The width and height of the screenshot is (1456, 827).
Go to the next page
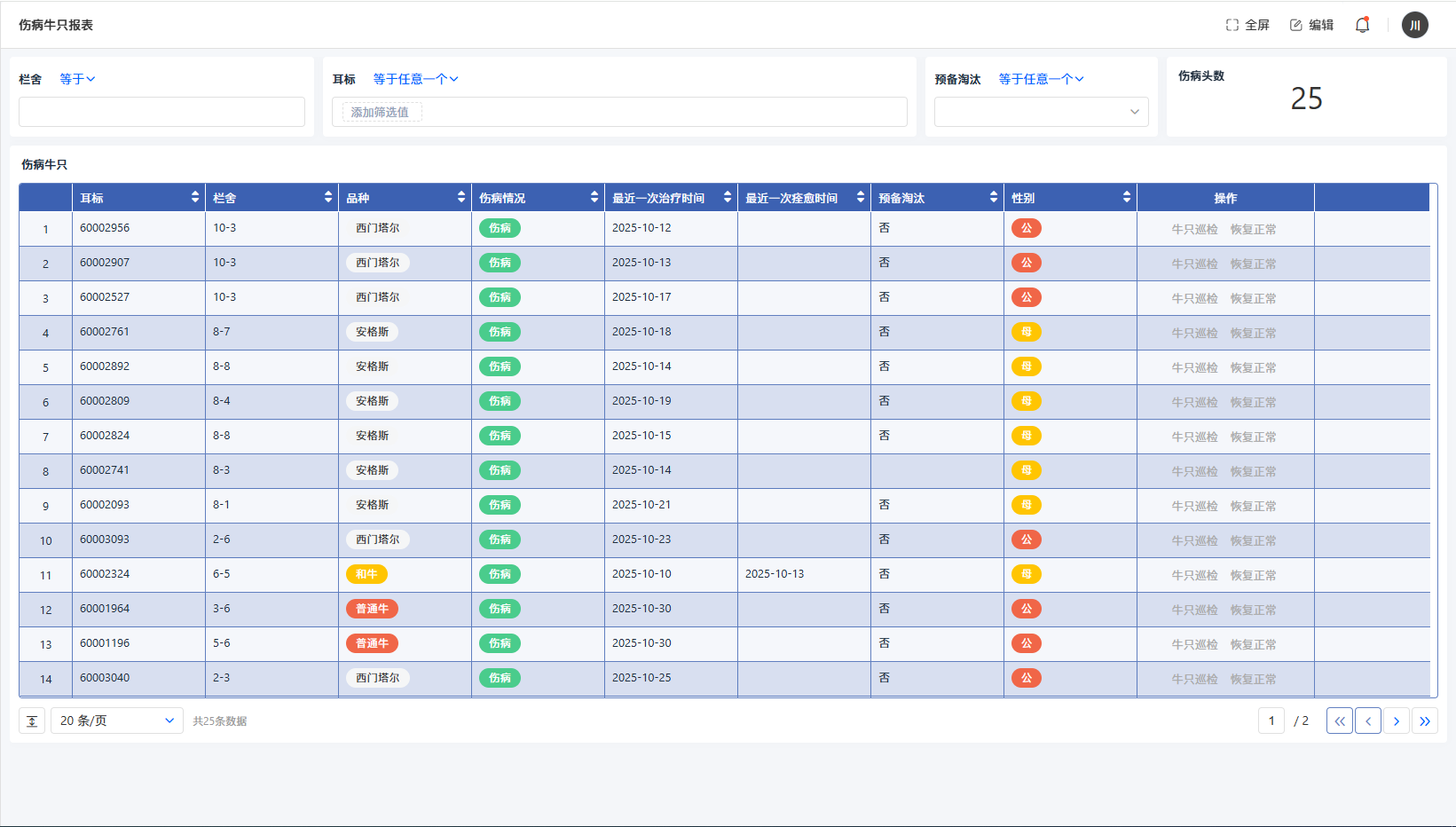coord(1396,721)
